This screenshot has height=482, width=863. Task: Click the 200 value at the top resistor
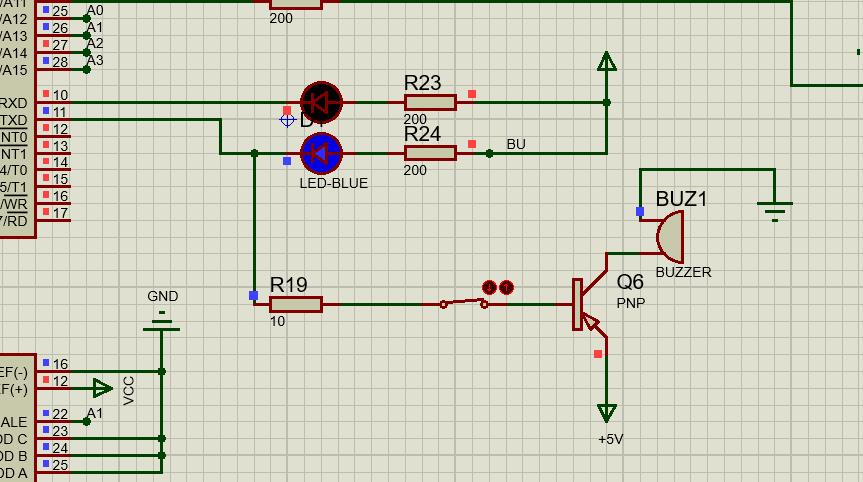(x=281, y=18)
